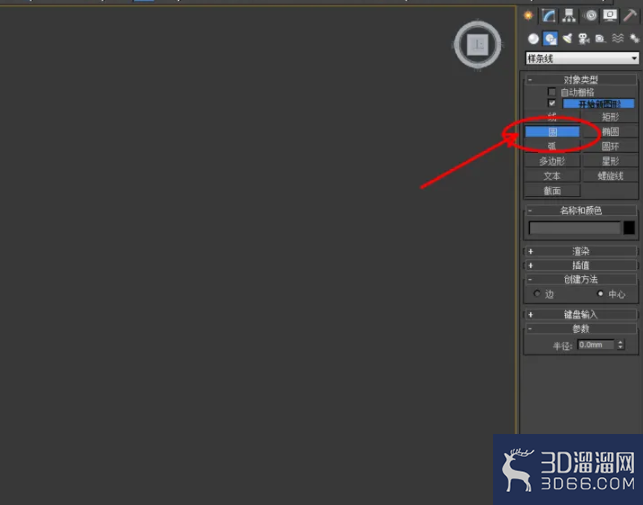Open the Motion panel tab
Screen dimensions: 643x505
[591, 16]
